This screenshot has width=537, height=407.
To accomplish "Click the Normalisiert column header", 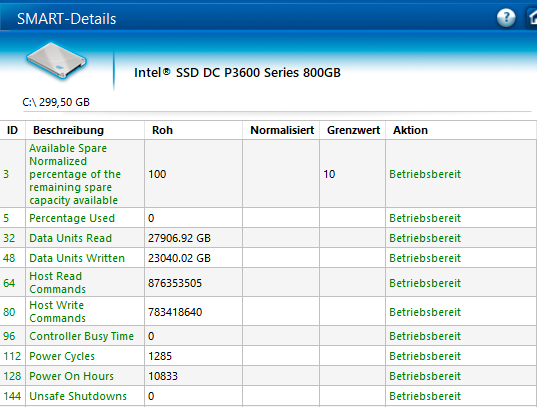I will pos(282,130).
